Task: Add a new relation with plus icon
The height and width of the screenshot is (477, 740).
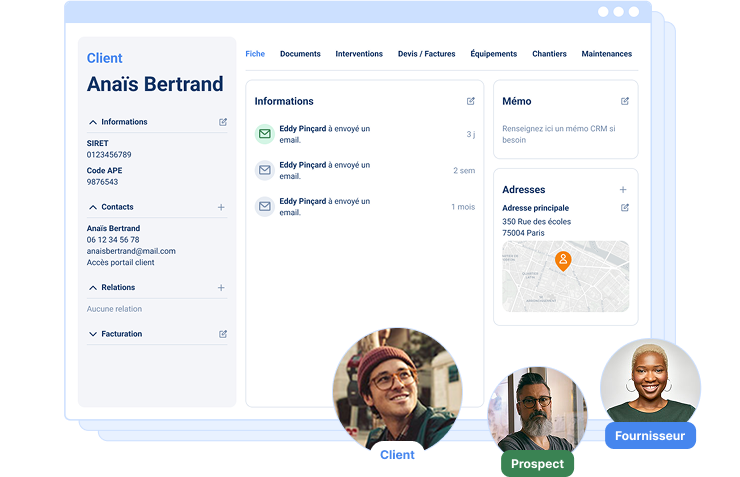Action: pyautogui.click(x=221, y=287)
